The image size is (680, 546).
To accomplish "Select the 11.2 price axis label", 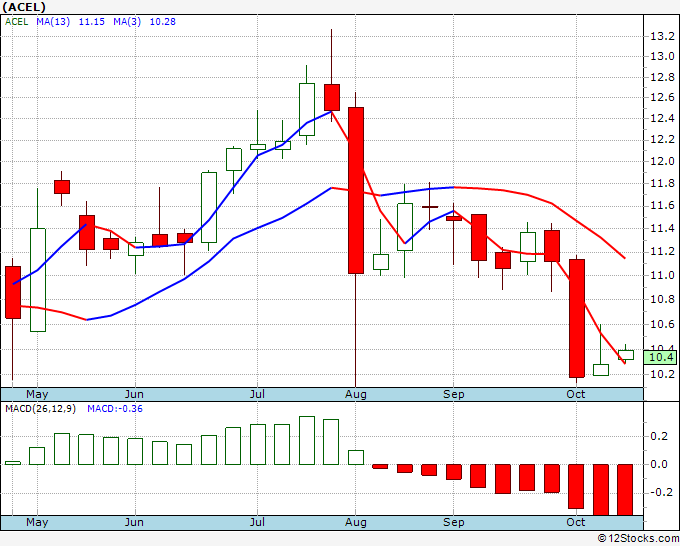I will (662, 252).
